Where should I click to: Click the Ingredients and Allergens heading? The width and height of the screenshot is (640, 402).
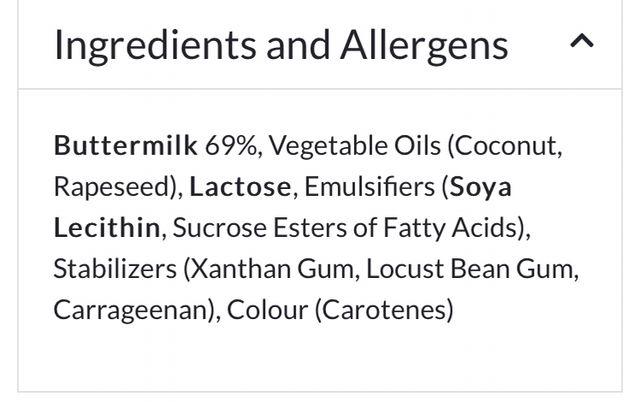(x=281, y=45)
